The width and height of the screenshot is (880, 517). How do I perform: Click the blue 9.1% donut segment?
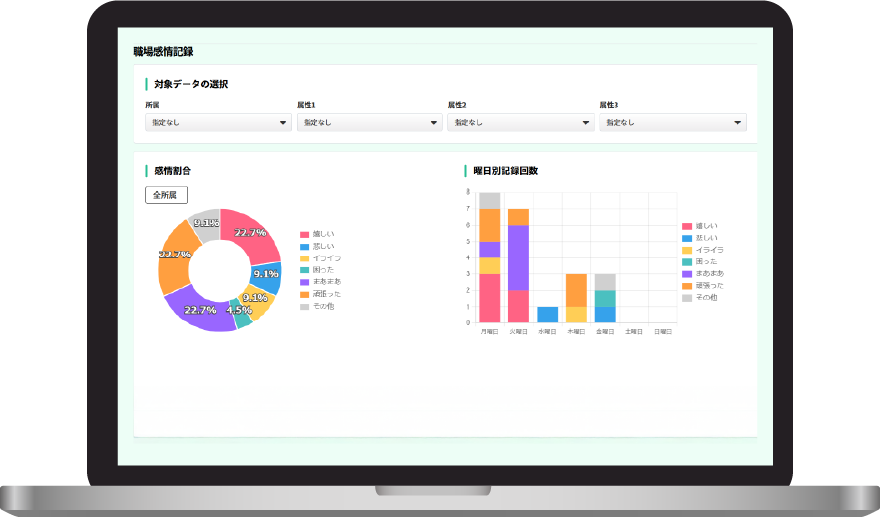coord(268,273)
